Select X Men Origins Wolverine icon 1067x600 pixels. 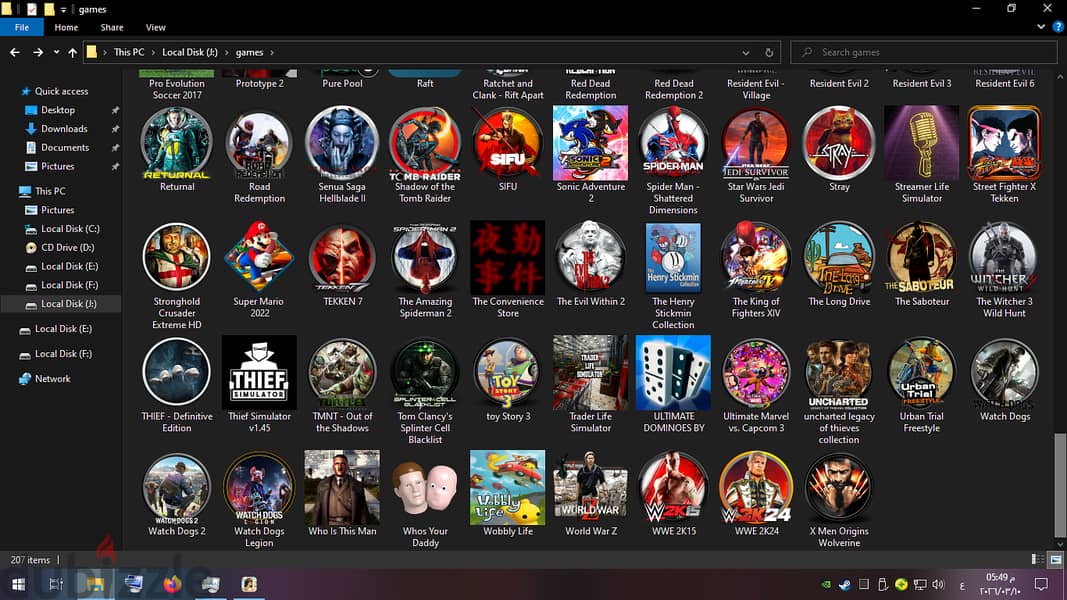click(839, 487)
